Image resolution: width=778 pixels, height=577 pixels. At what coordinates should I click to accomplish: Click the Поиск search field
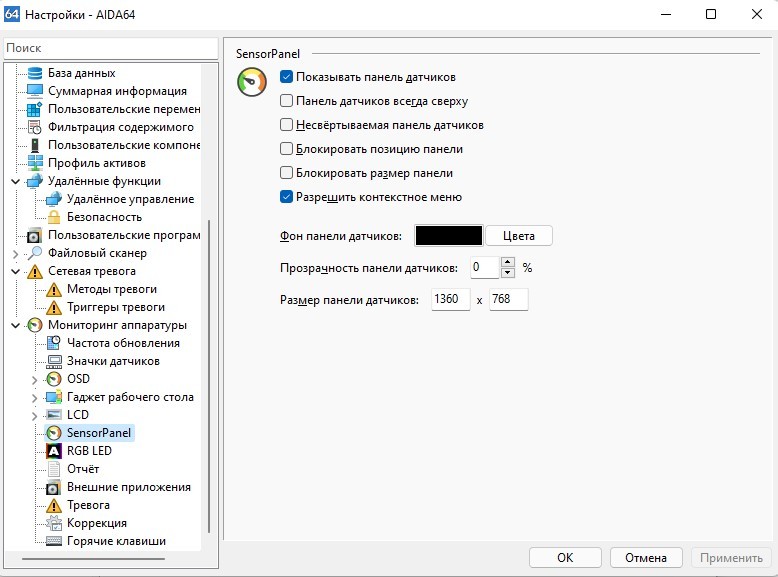pos(111,48)
